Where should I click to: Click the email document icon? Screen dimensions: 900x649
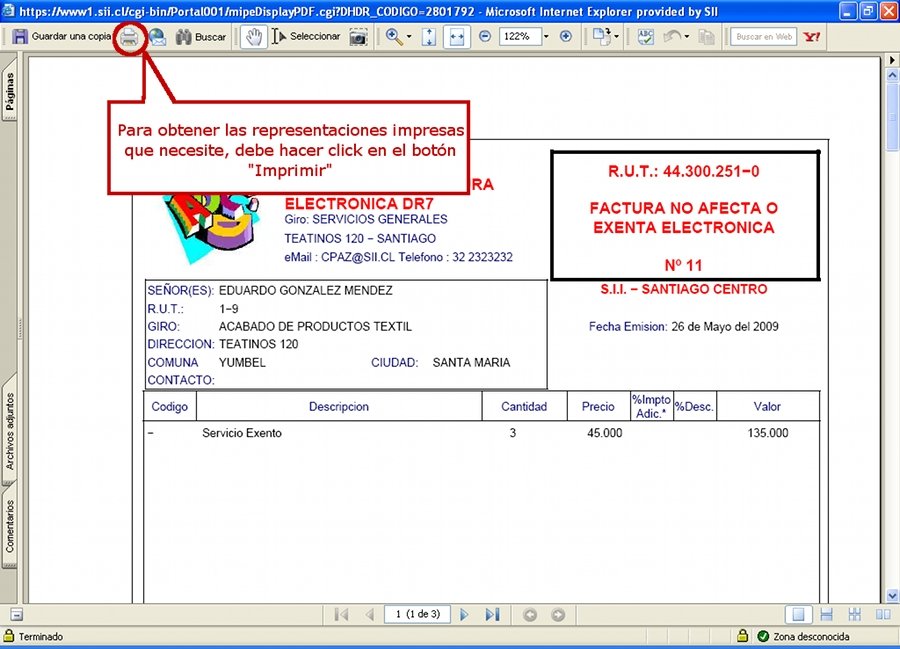coord(157,37)
